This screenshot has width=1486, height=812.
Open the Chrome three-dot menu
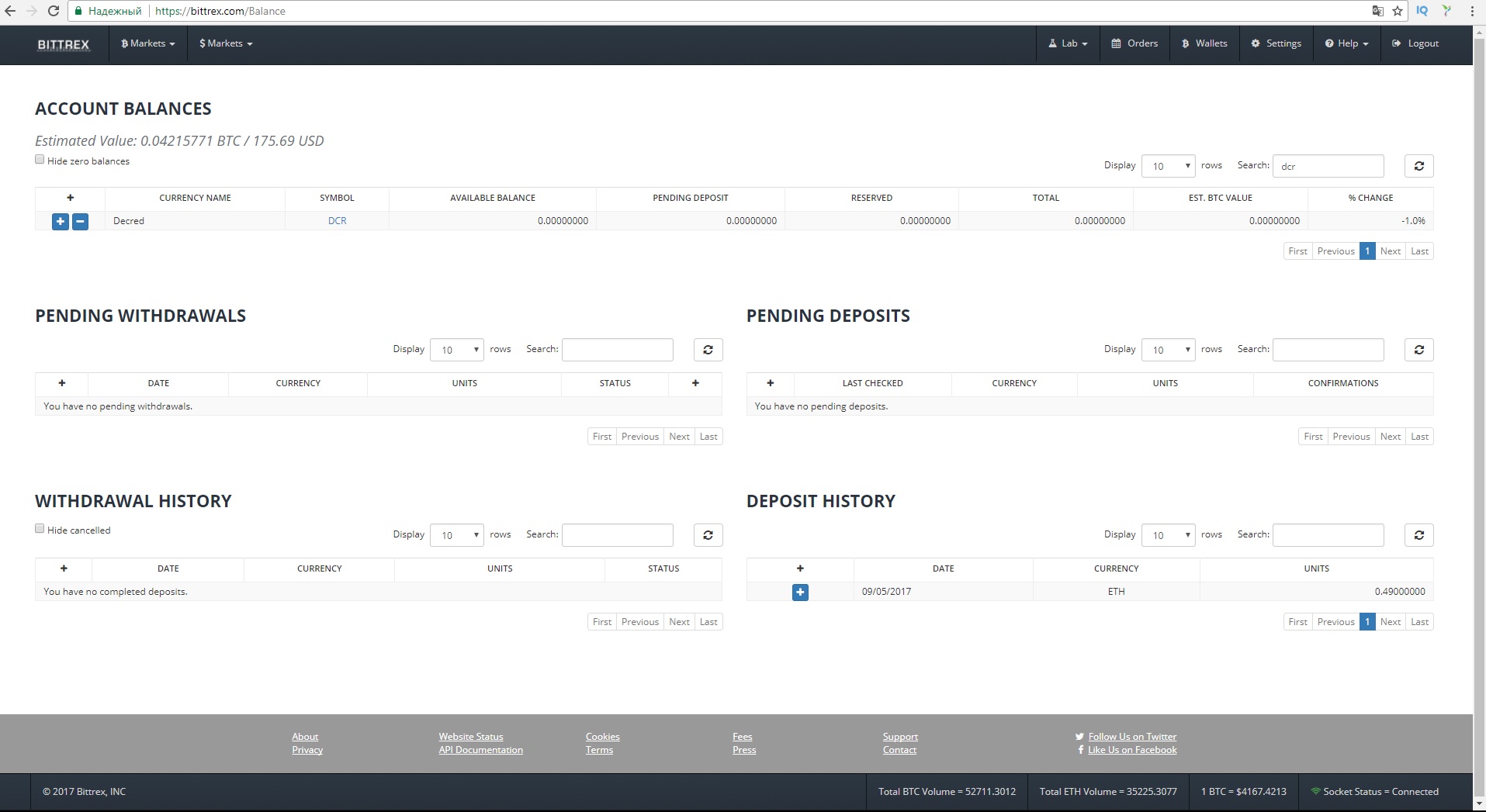pos(1472,11)
